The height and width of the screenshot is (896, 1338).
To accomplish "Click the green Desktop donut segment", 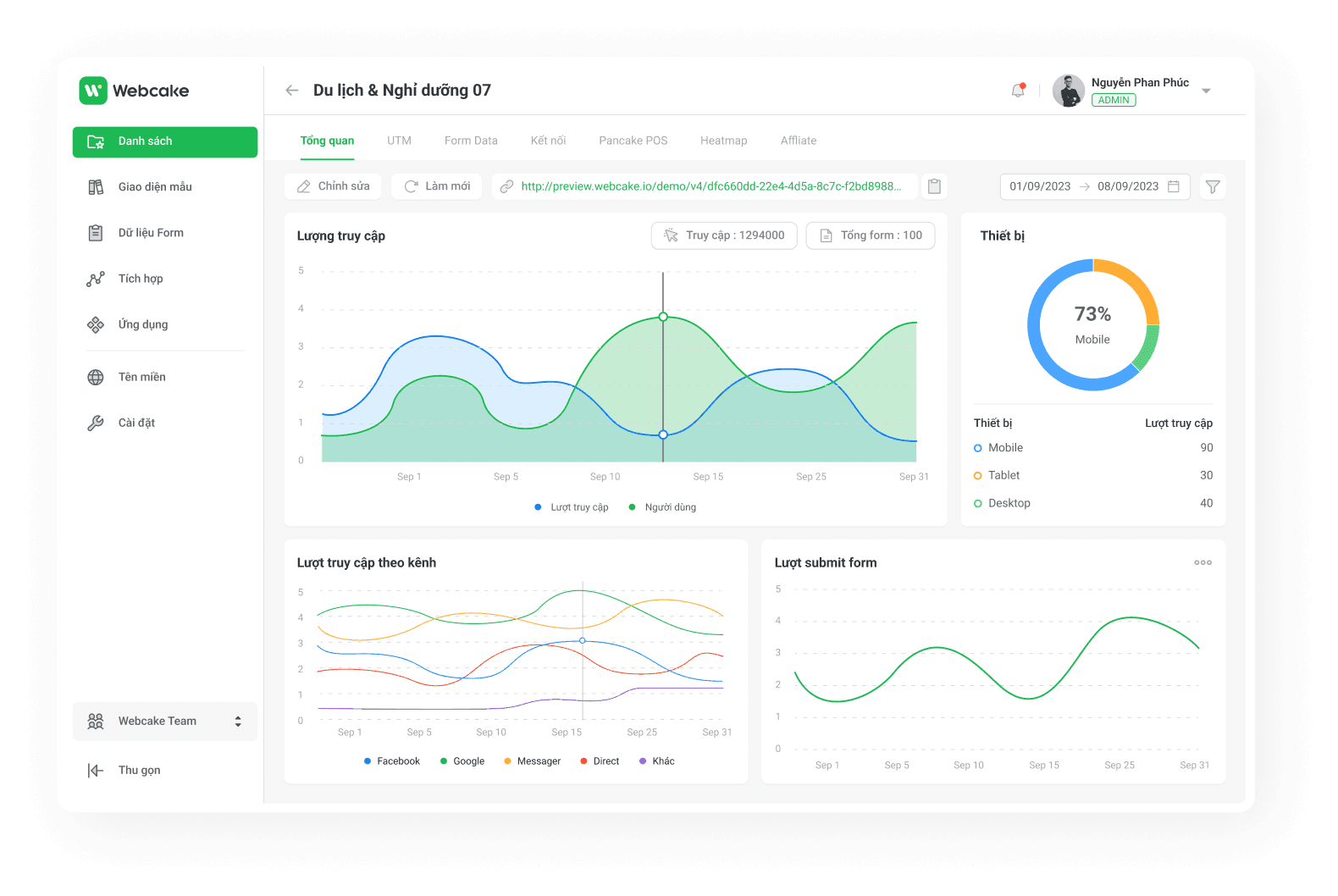I will tap(1147, 349).
